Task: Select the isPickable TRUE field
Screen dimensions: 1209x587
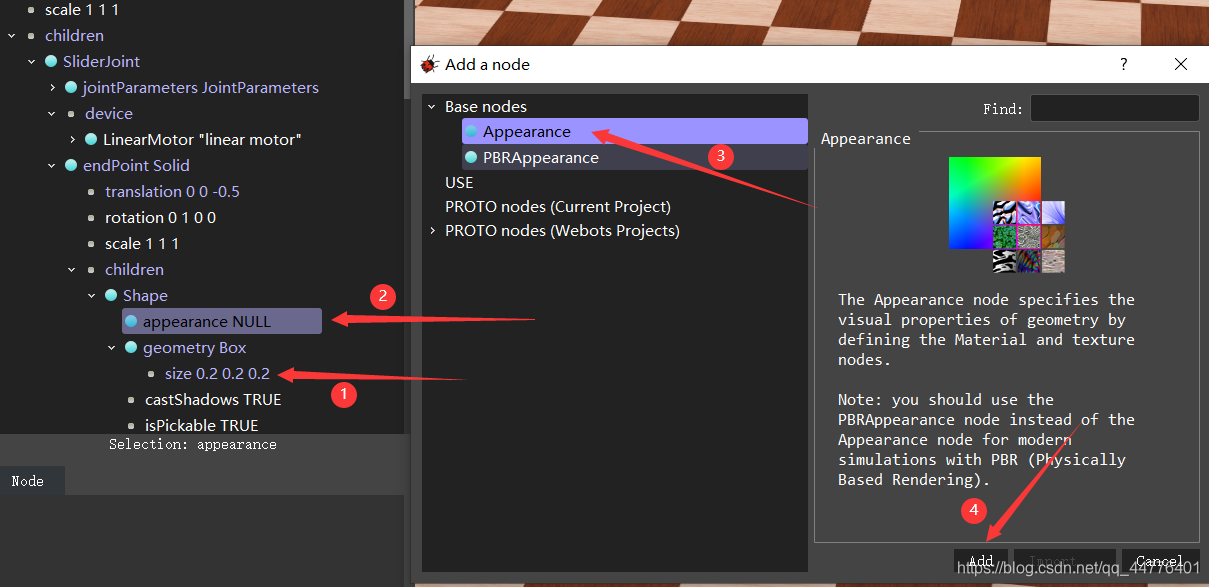Action: (201, 426)
